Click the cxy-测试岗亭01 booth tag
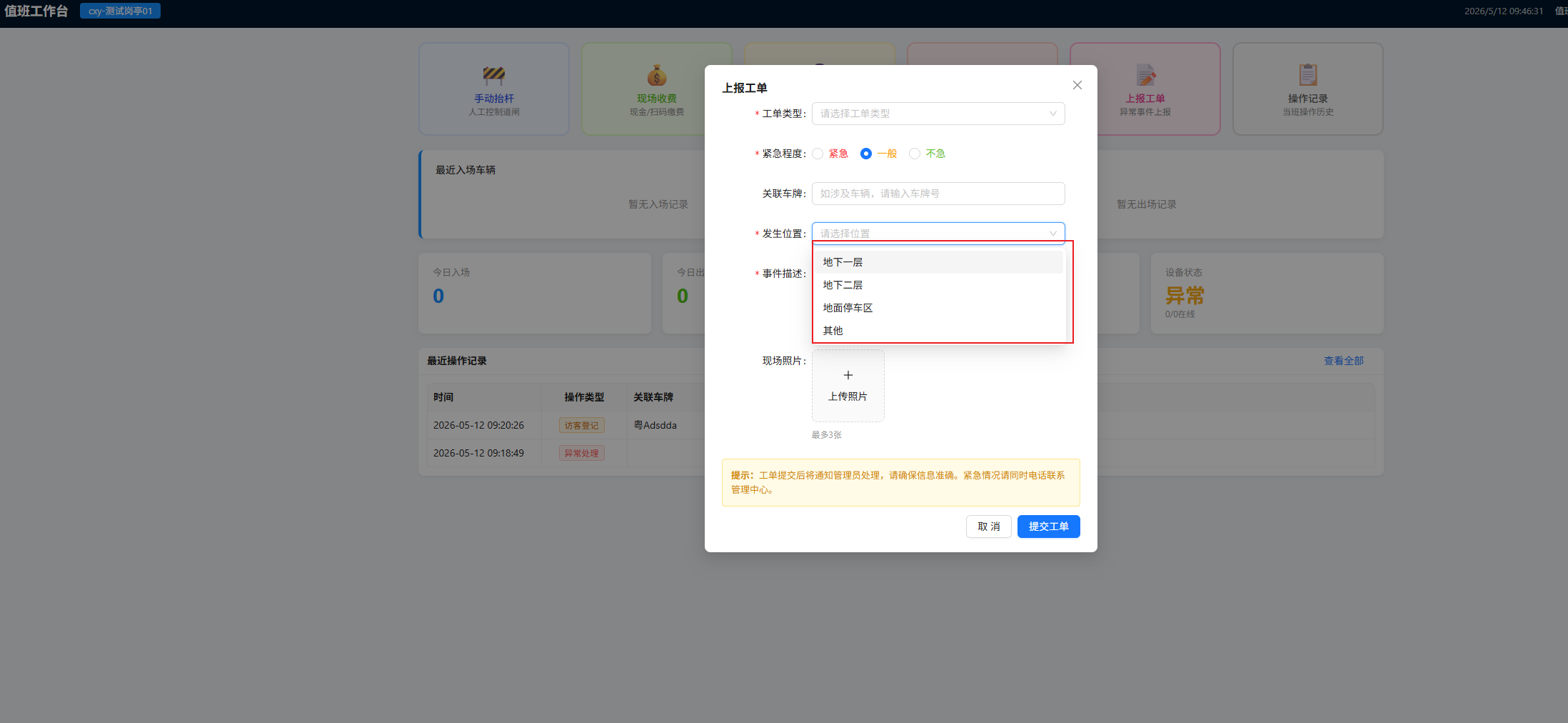1568x723 pixels. tap(121, 11)
